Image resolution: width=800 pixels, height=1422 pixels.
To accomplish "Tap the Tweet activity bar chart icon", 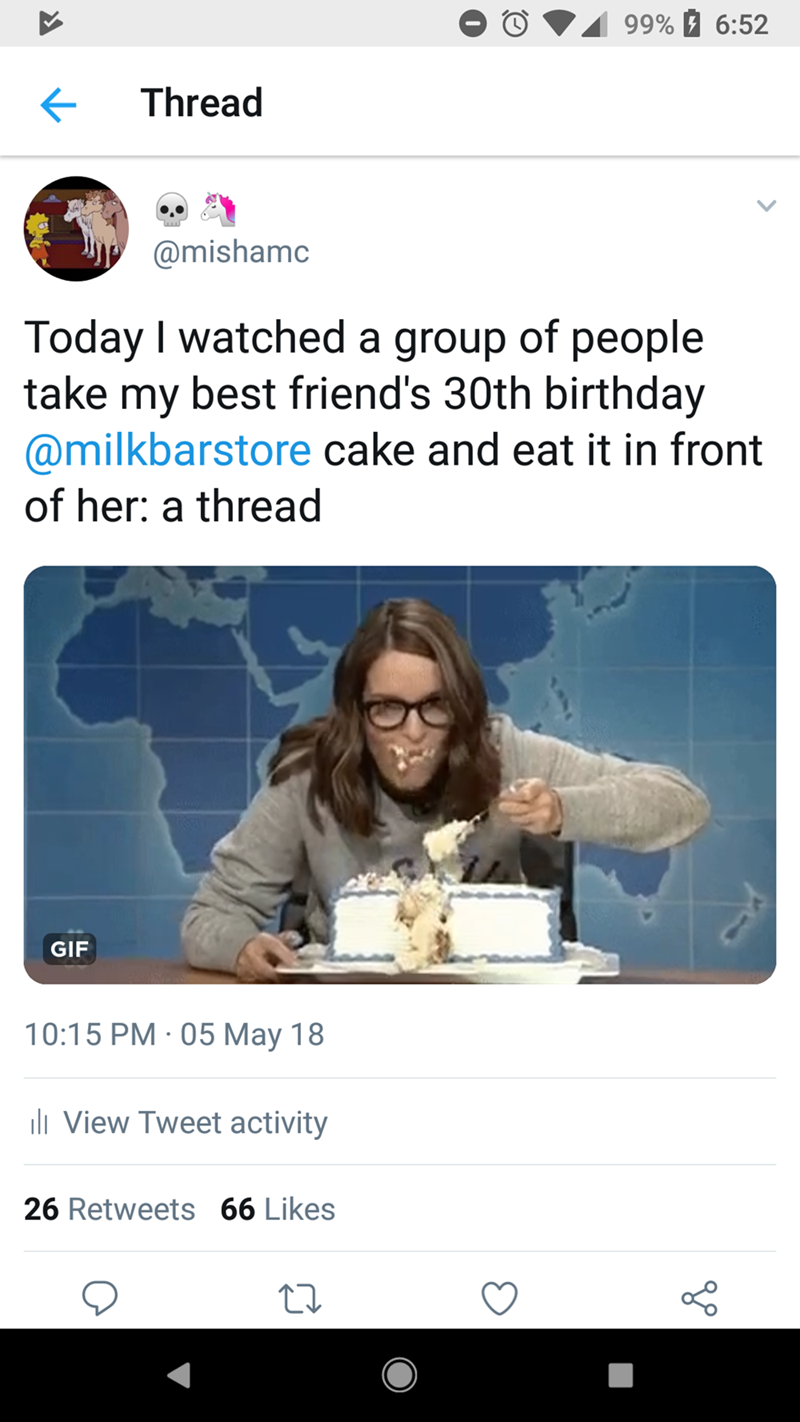I will 39,1123.
